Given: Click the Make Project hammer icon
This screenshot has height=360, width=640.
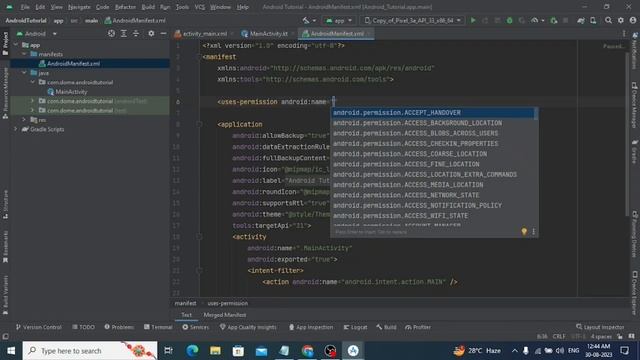Looking at the screenshot, I should 306,20.
